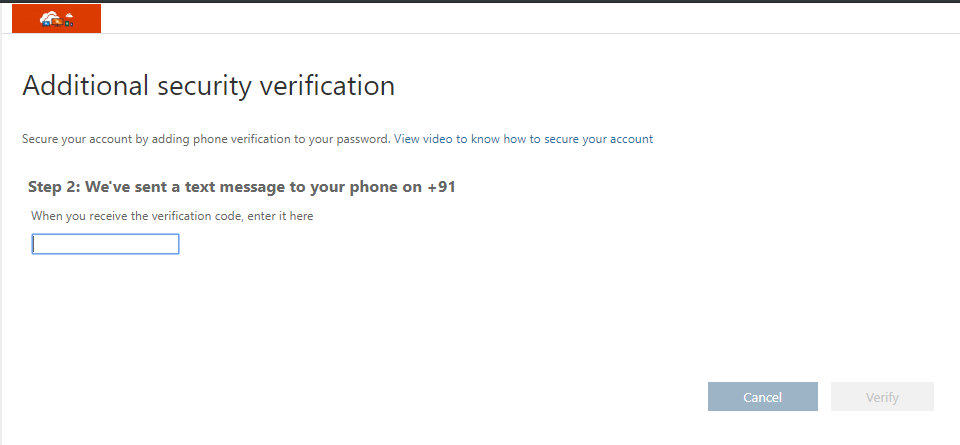Click the 'Additional security verification' heading

click(x=208, y=86)
